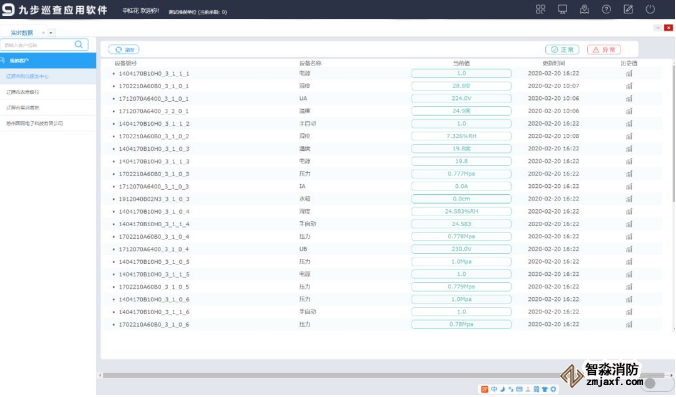Open history chart icon for 1912040B02N3_3_1_0_3
The image size is (676, 397).
point(629,199)
